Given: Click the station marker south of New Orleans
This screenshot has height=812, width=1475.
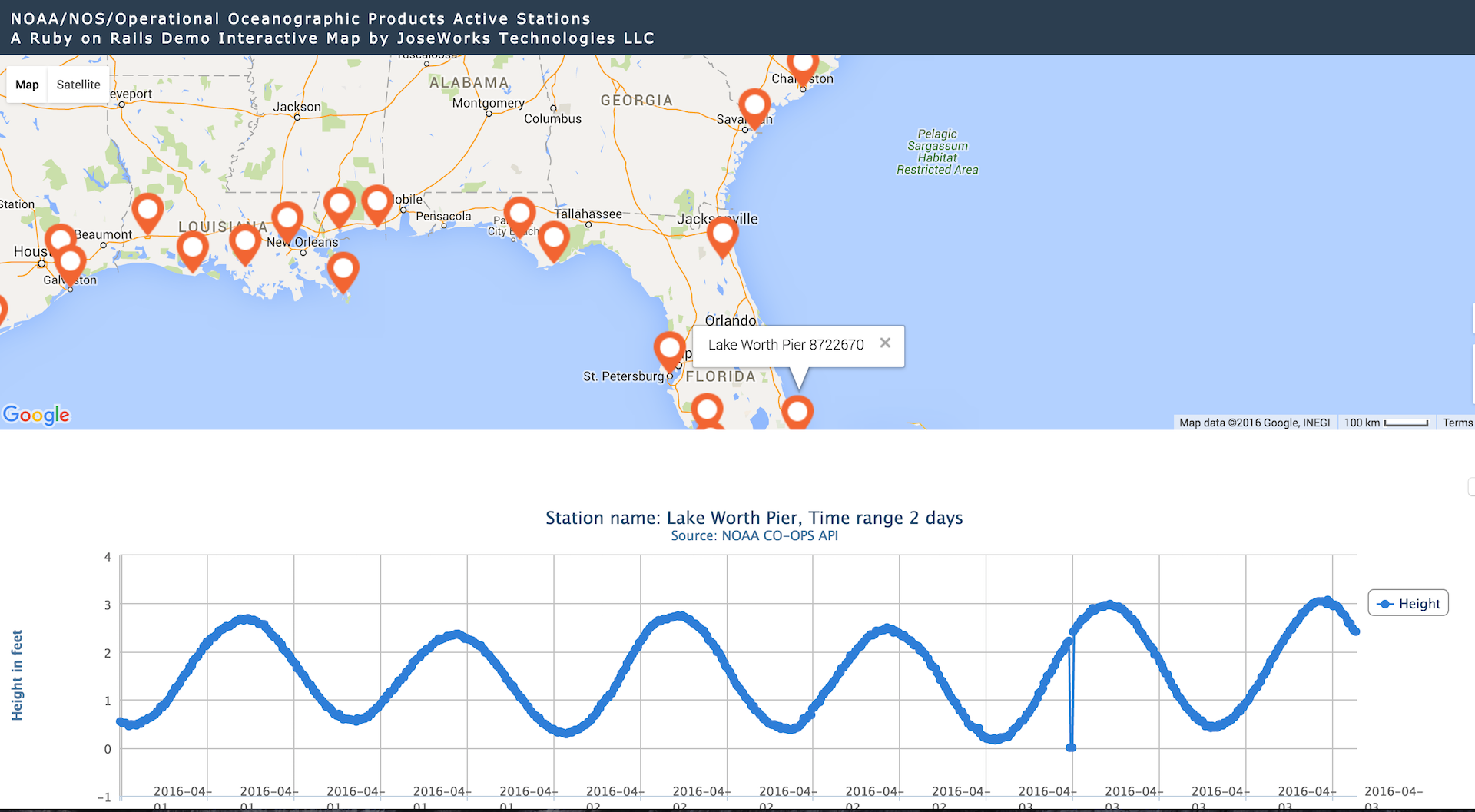Looking at the screenshot, I should pos(343,271).
